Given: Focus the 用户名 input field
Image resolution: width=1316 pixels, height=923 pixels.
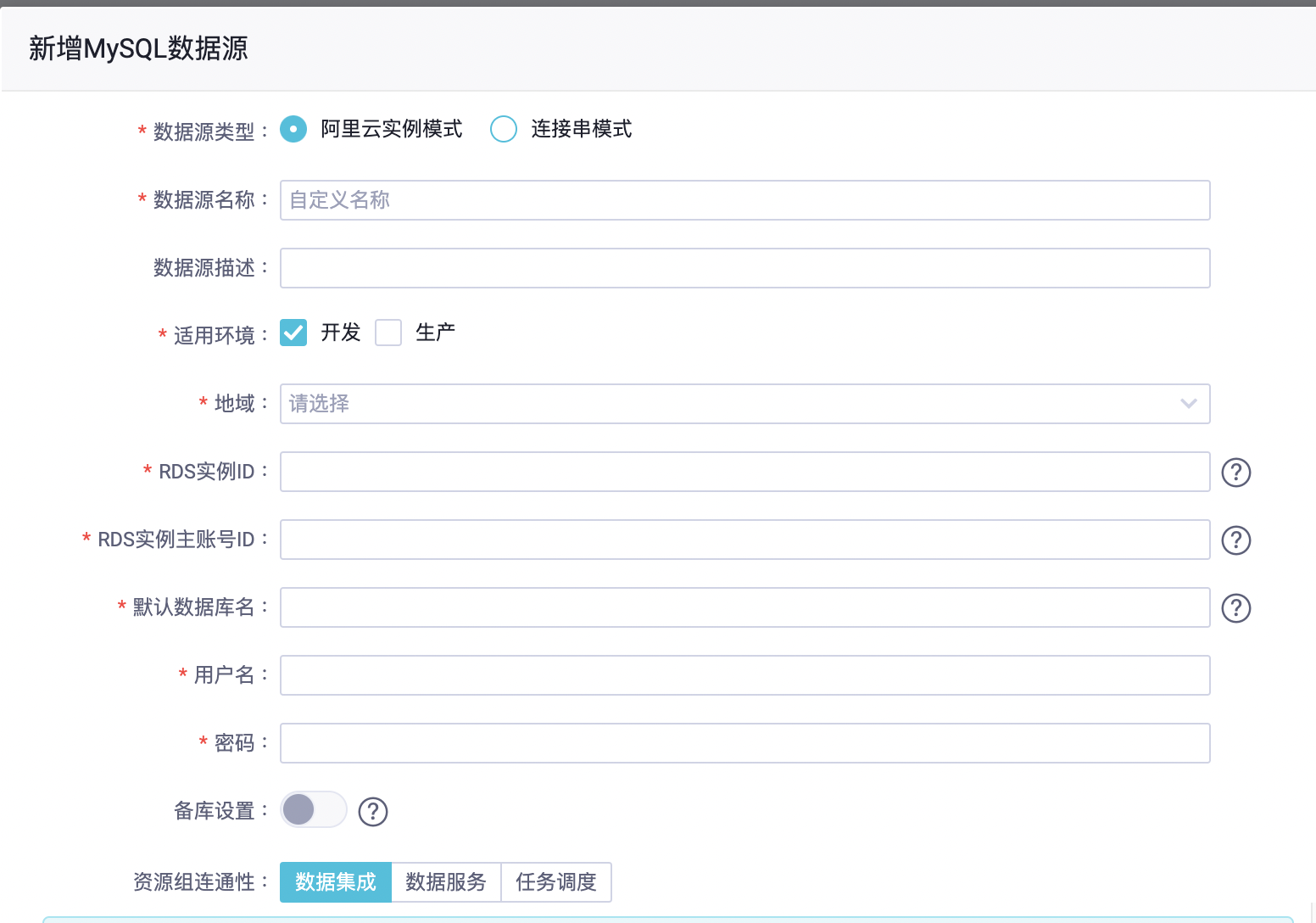Looking at the screenshot, I should pos(744,675).
